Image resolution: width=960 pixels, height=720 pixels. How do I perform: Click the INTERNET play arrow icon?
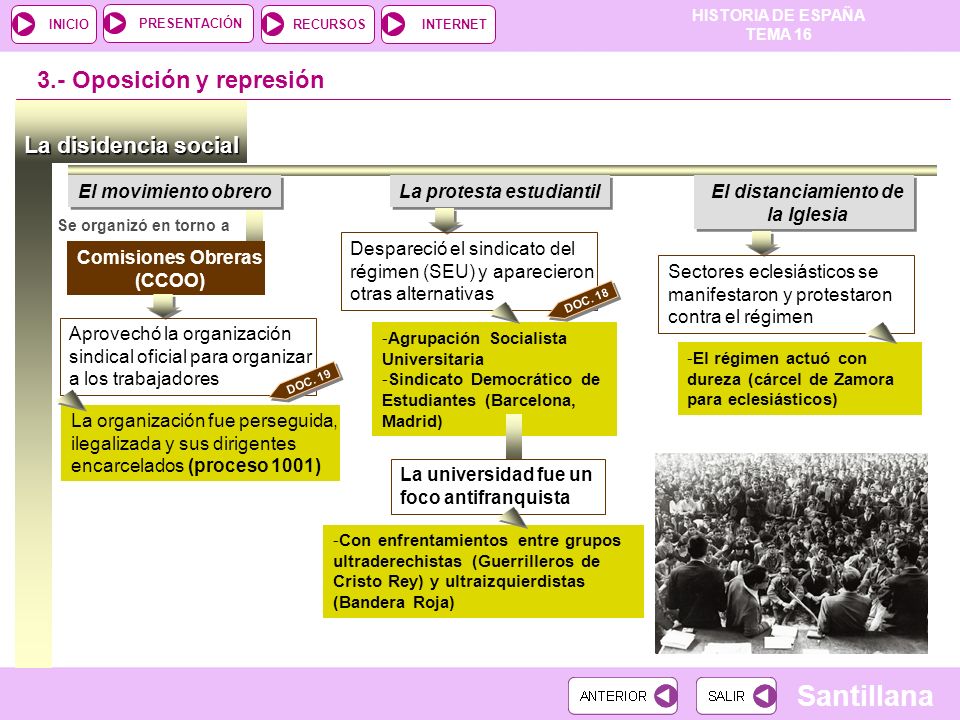[x=393, y=24]
